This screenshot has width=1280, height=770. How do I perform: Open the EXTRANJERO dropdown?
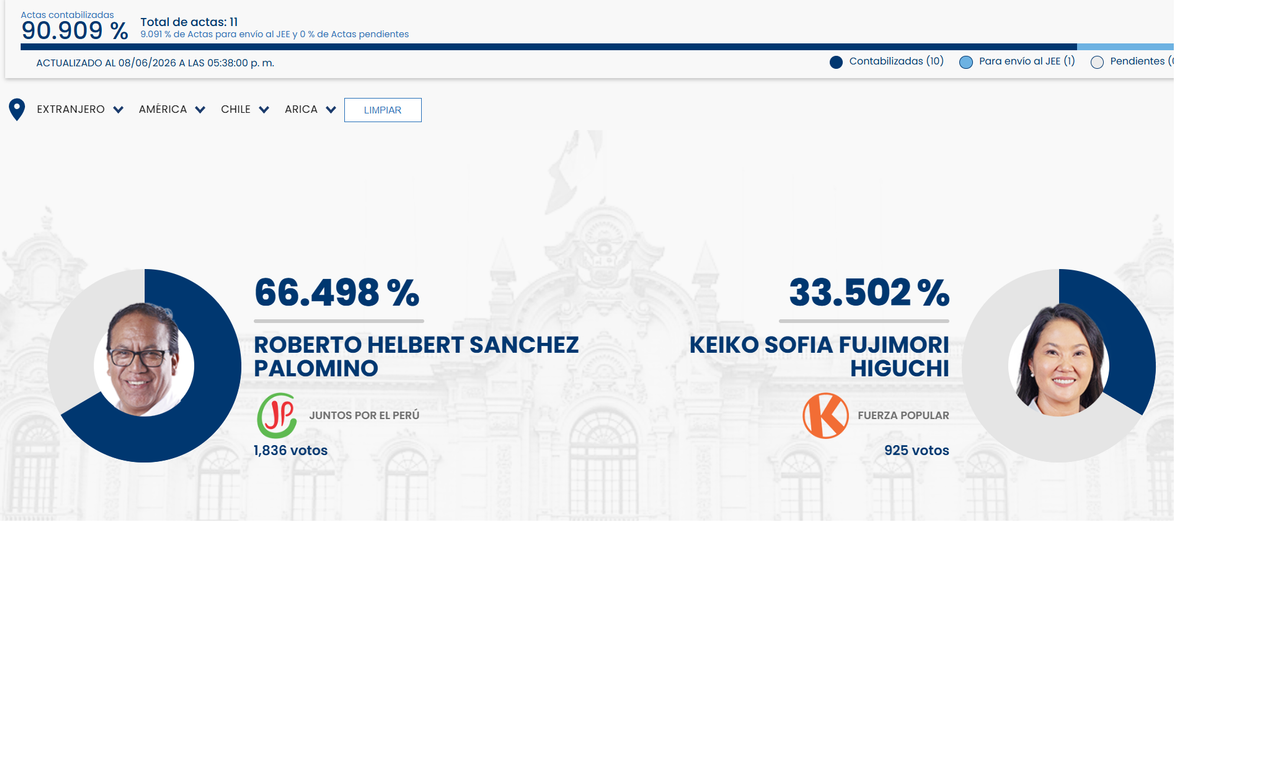(x=80, y=110)
